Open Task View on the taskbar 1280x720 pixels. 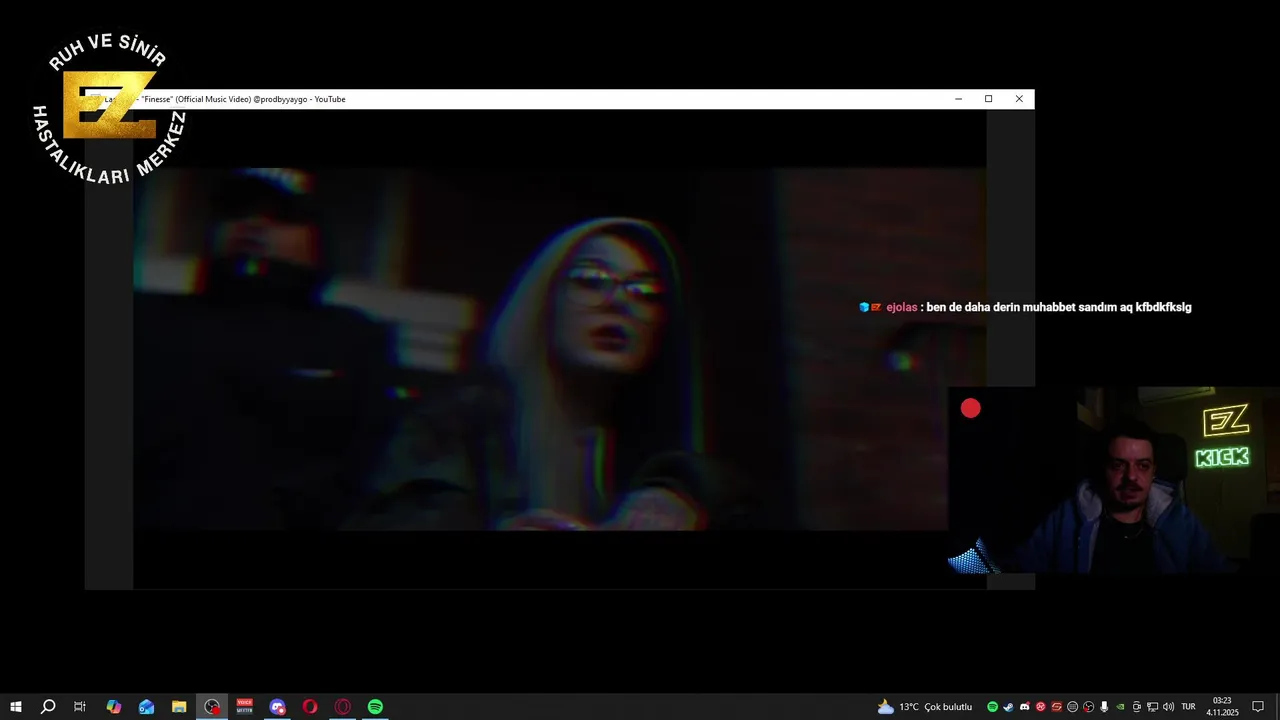[x=80, y=707]
